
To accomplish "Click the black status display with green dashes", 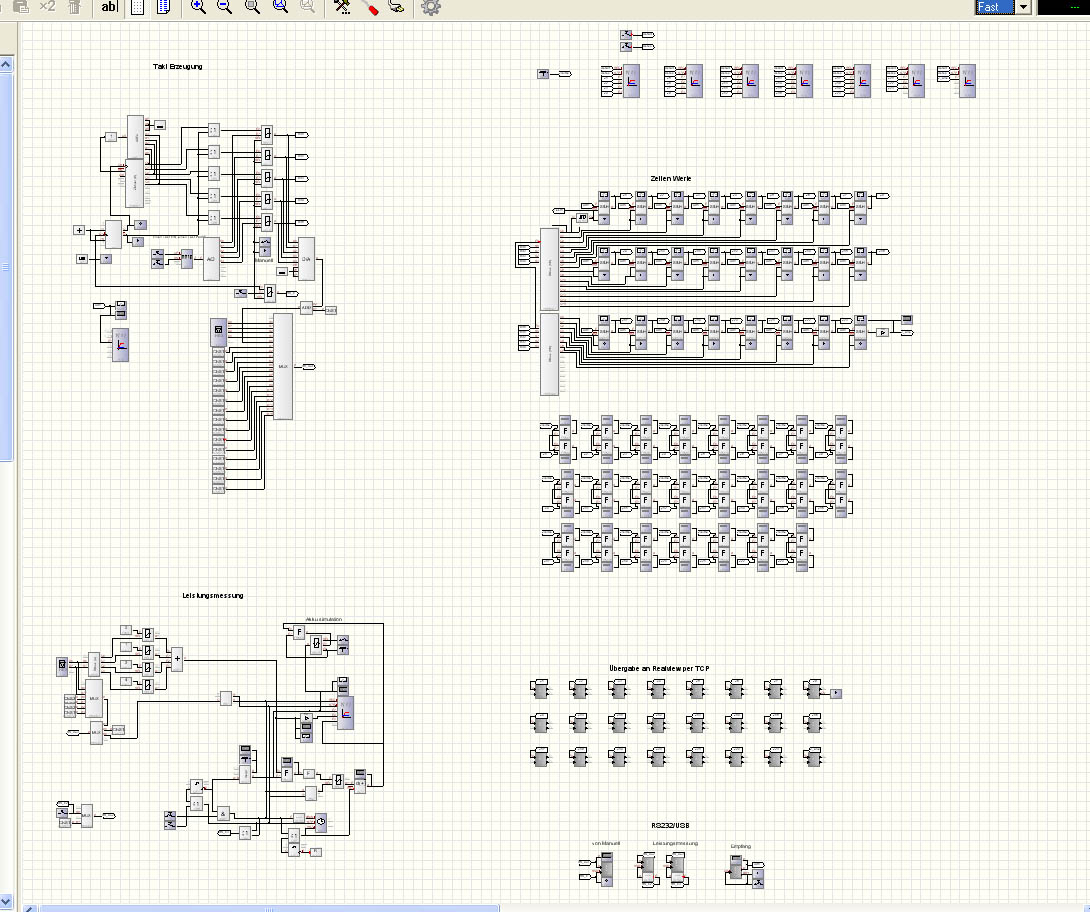I will [x=1063, y=7].
